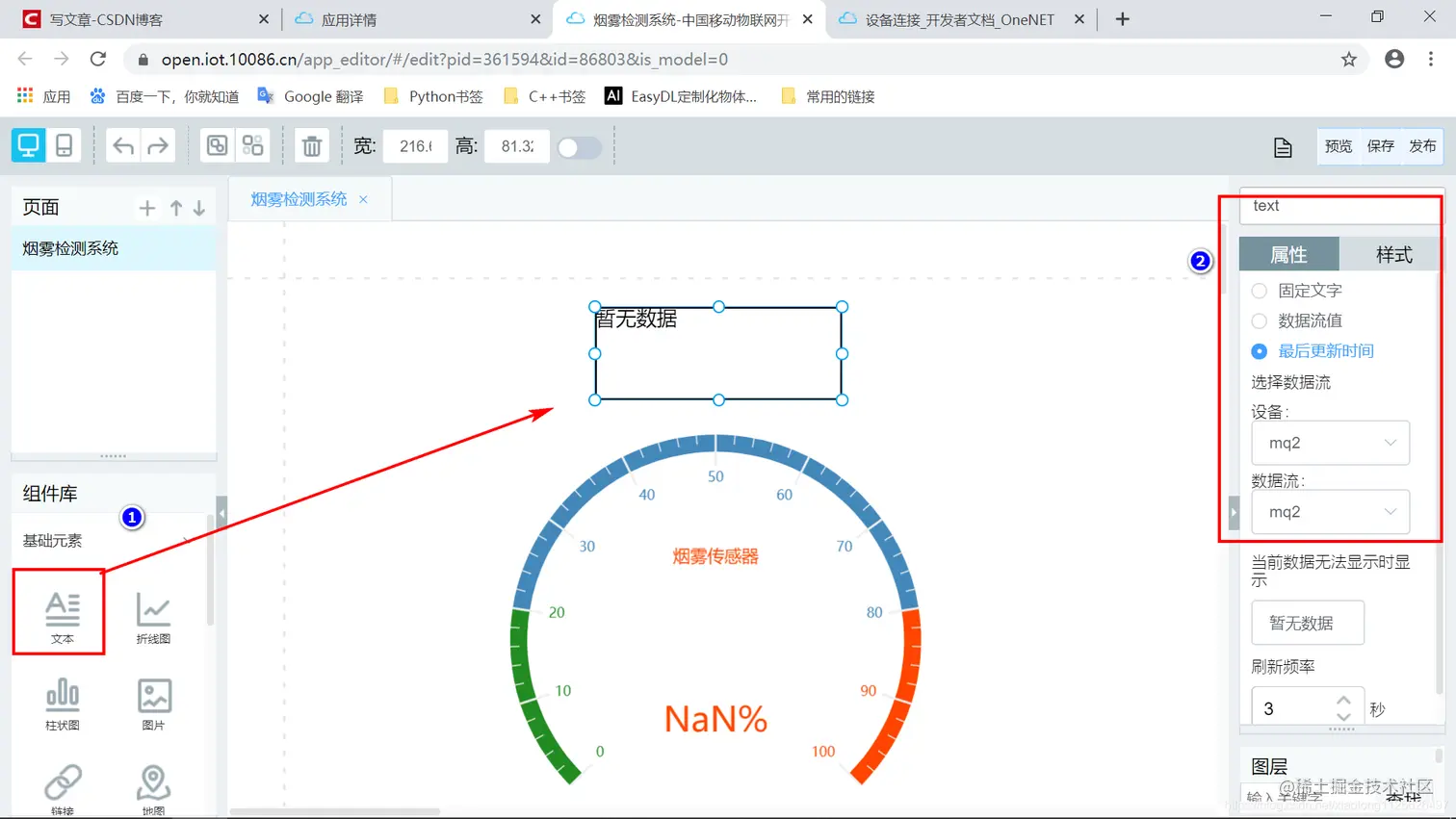This screenshot has width=1456, height=819.
Task: Click the group components icon in toolbar
Action: click(218, 145)
